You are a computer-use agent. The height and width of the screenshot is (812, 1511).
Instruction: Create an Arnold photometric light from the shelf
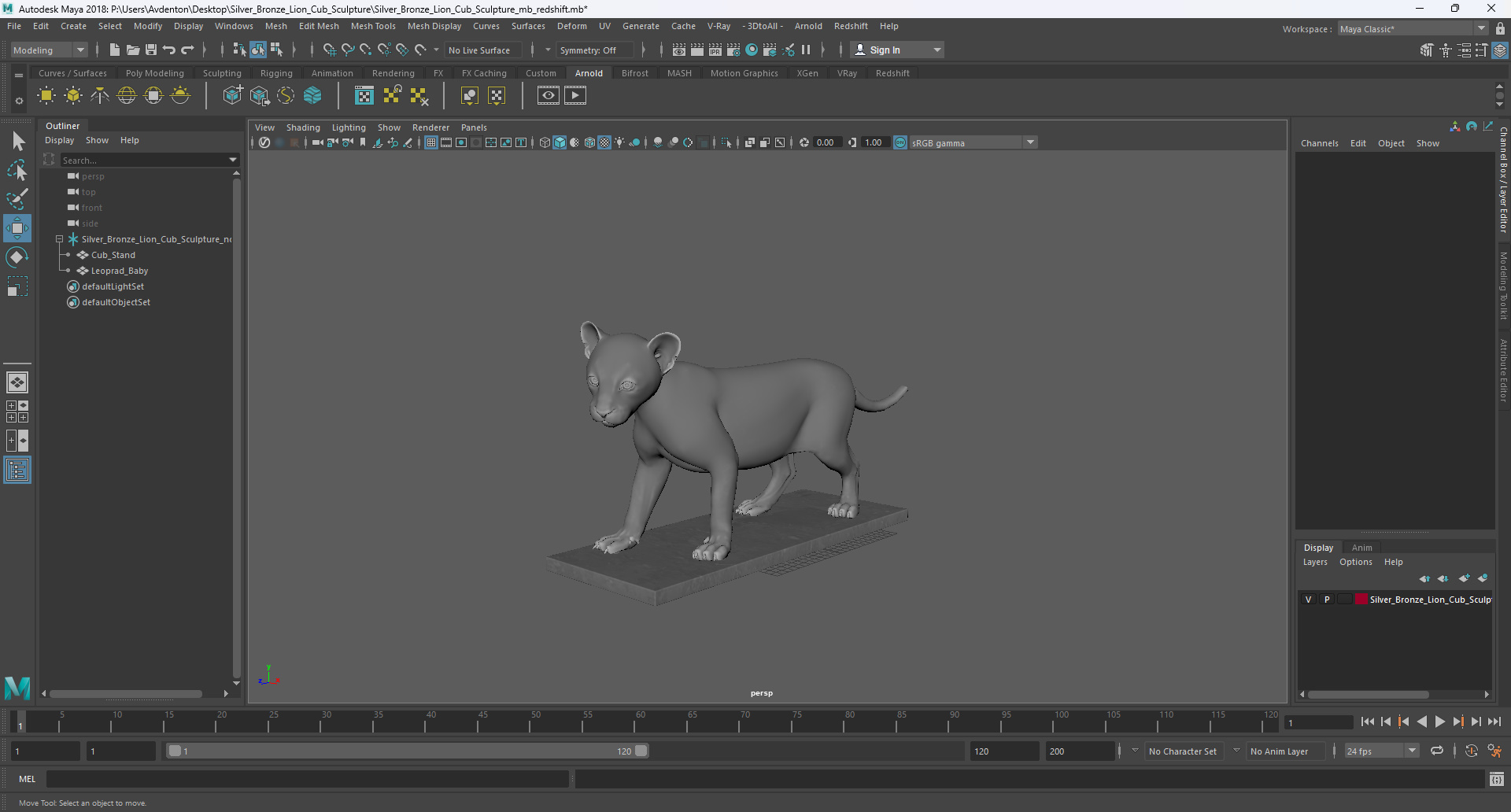pyautogui.click(x=100, y=96)
